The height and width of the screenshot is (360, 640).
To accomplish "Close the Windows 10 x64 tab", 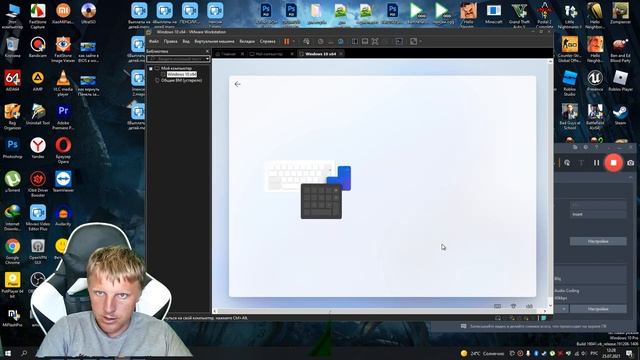I will pyautogui.click(x=341, y=54).
